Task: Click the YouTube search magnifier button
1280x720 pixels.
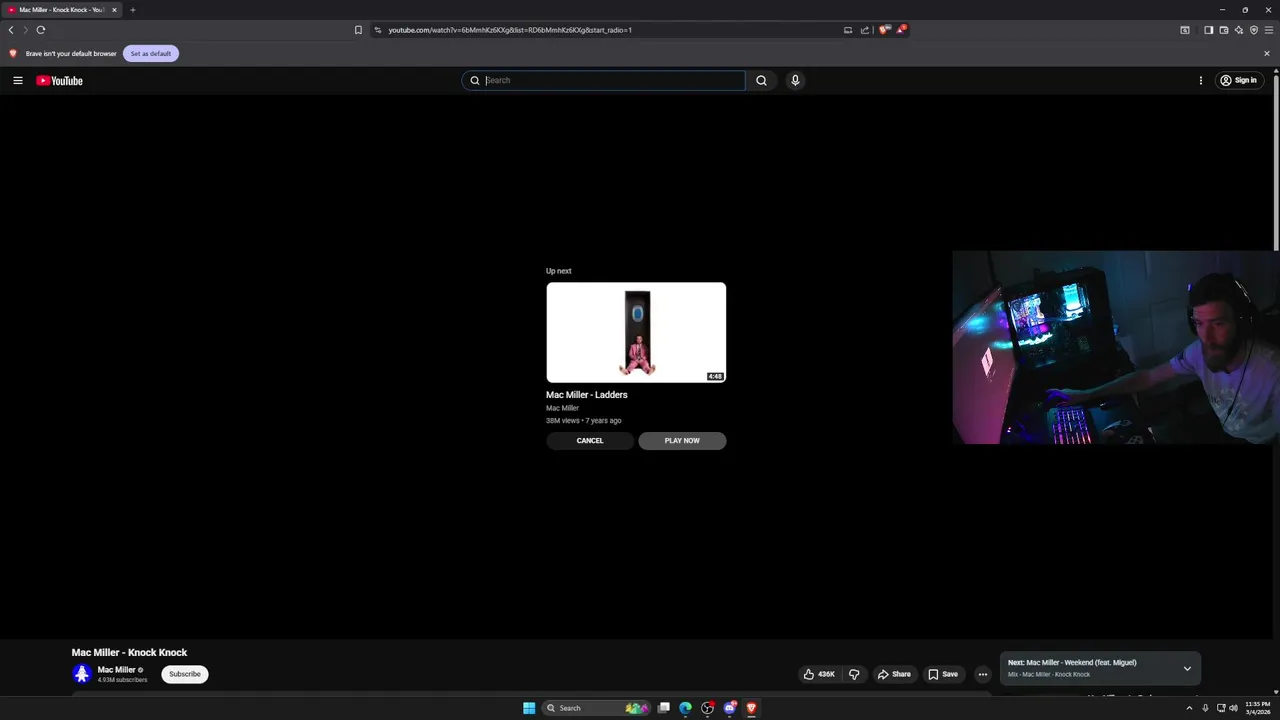Action: click(761, 80)
